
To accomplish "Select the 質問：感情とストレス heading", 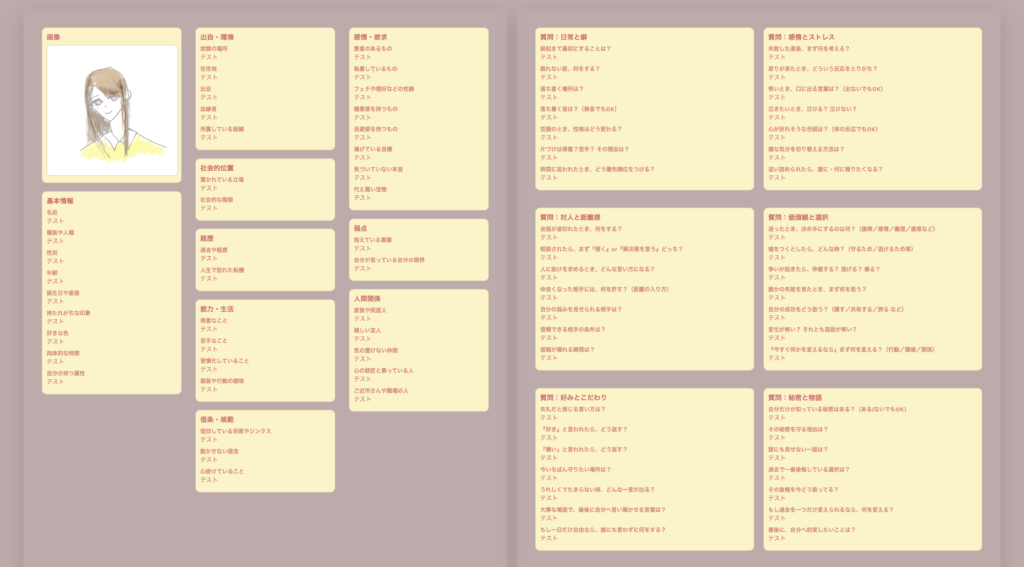I will pyautogui.click(x=801, y=37).
